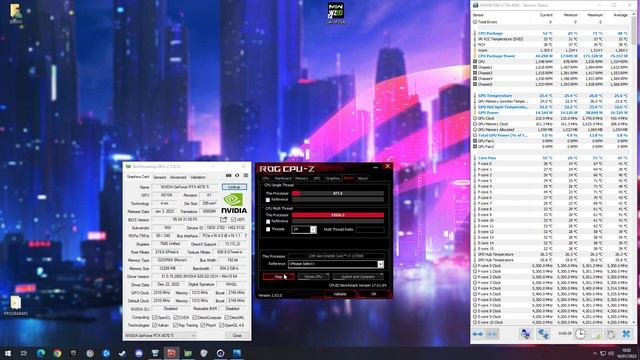Open Task View on the taskbar

24,353
